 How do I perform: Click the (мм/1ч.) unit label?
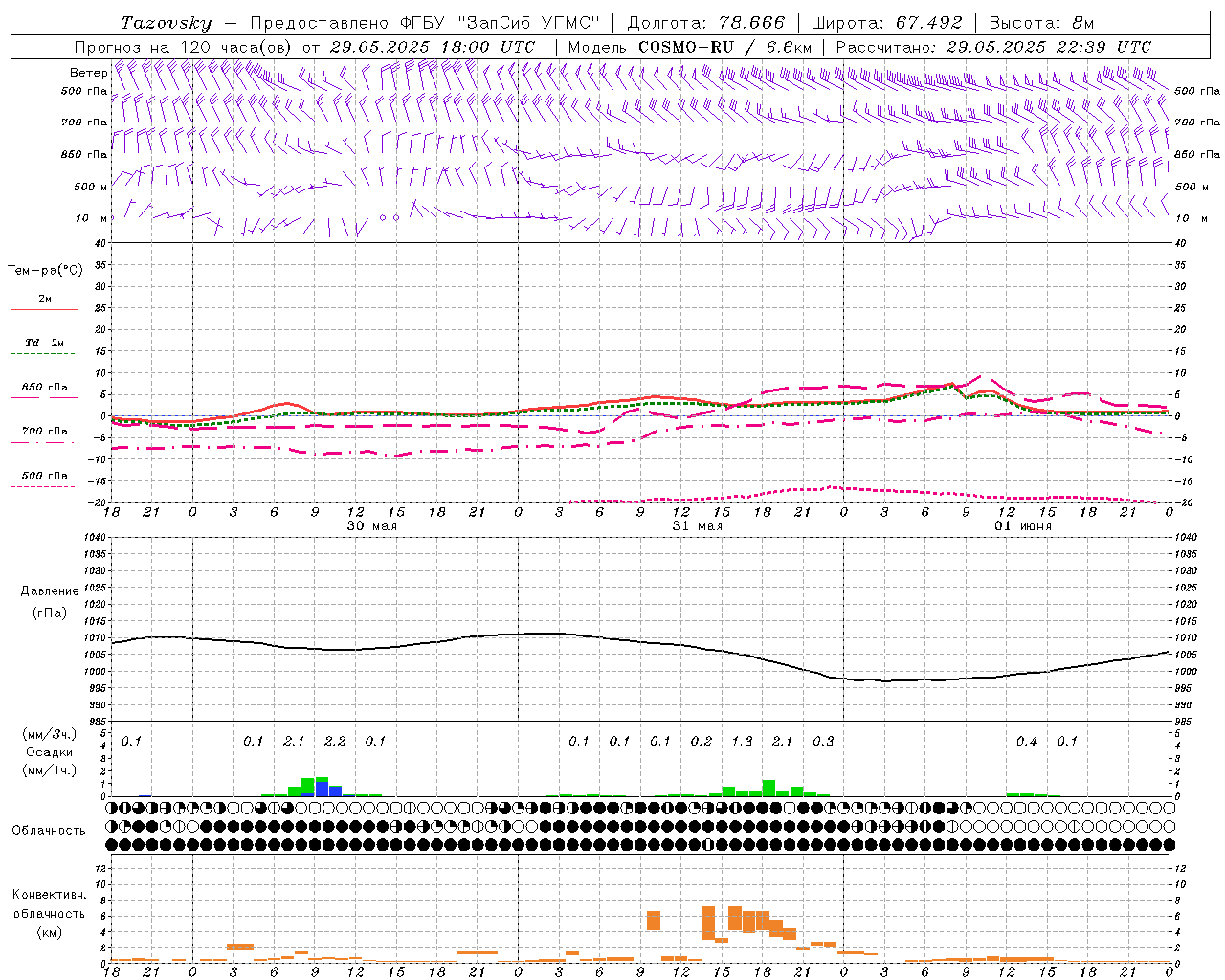(49, 769)
